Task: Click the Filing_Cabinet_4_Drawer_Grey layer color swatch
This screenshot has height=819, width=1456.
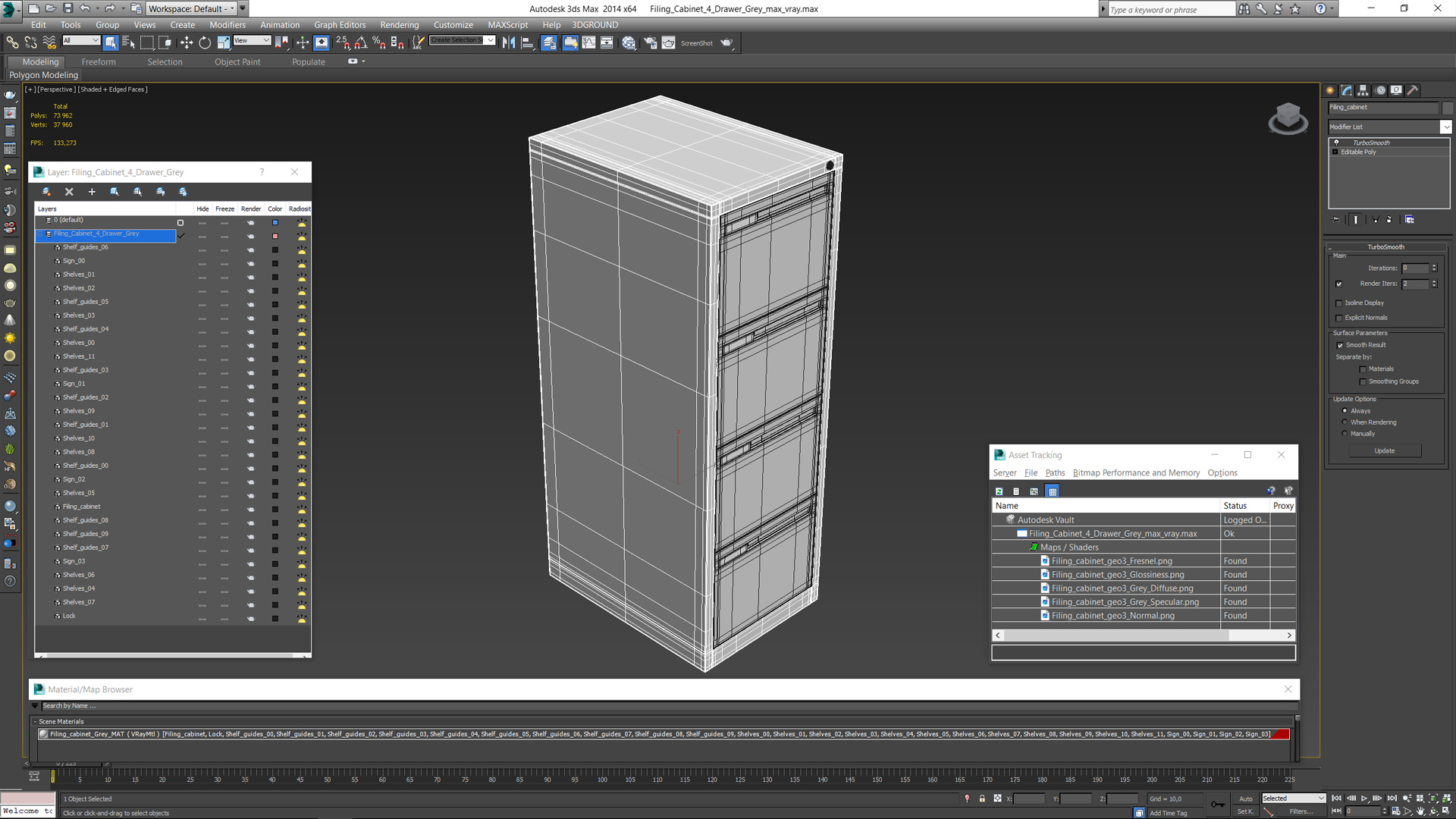Action: [275, 236]
